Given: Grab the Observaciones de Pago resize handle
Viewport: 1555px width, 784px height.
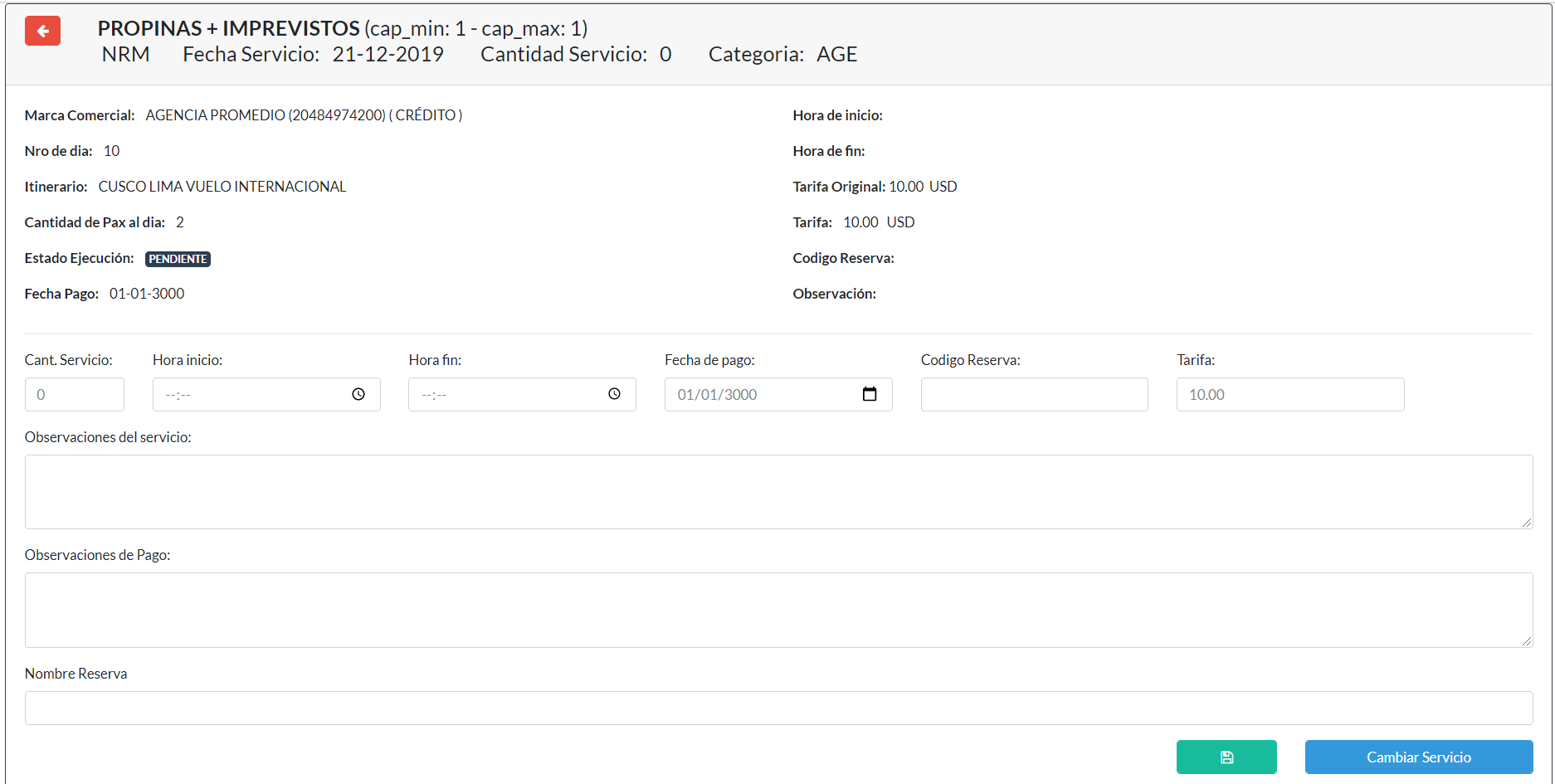Looking at the screenshot, I should click(1526, 641).
